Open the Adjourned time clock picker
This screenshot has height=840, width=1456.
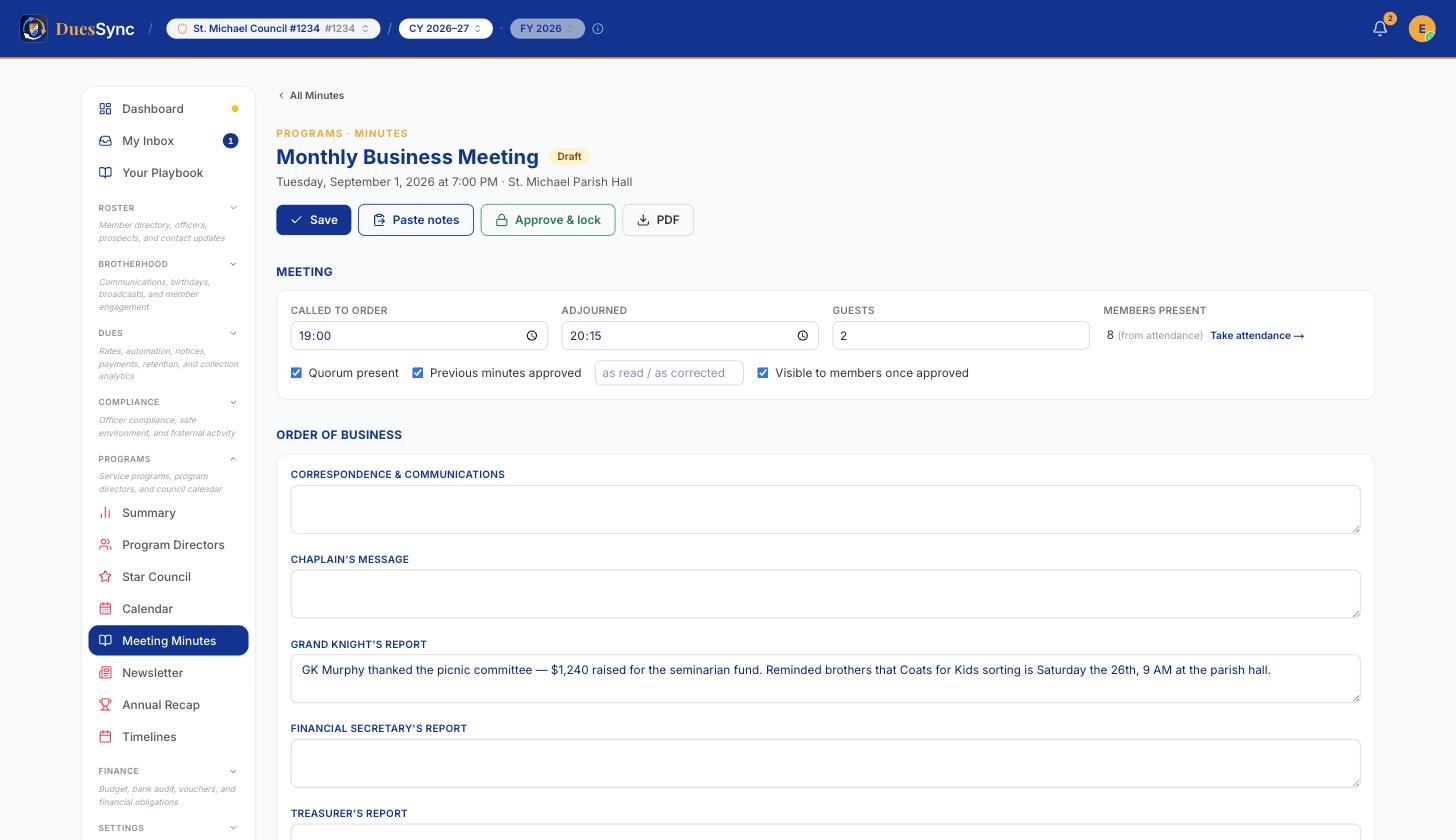coord(803,336)
